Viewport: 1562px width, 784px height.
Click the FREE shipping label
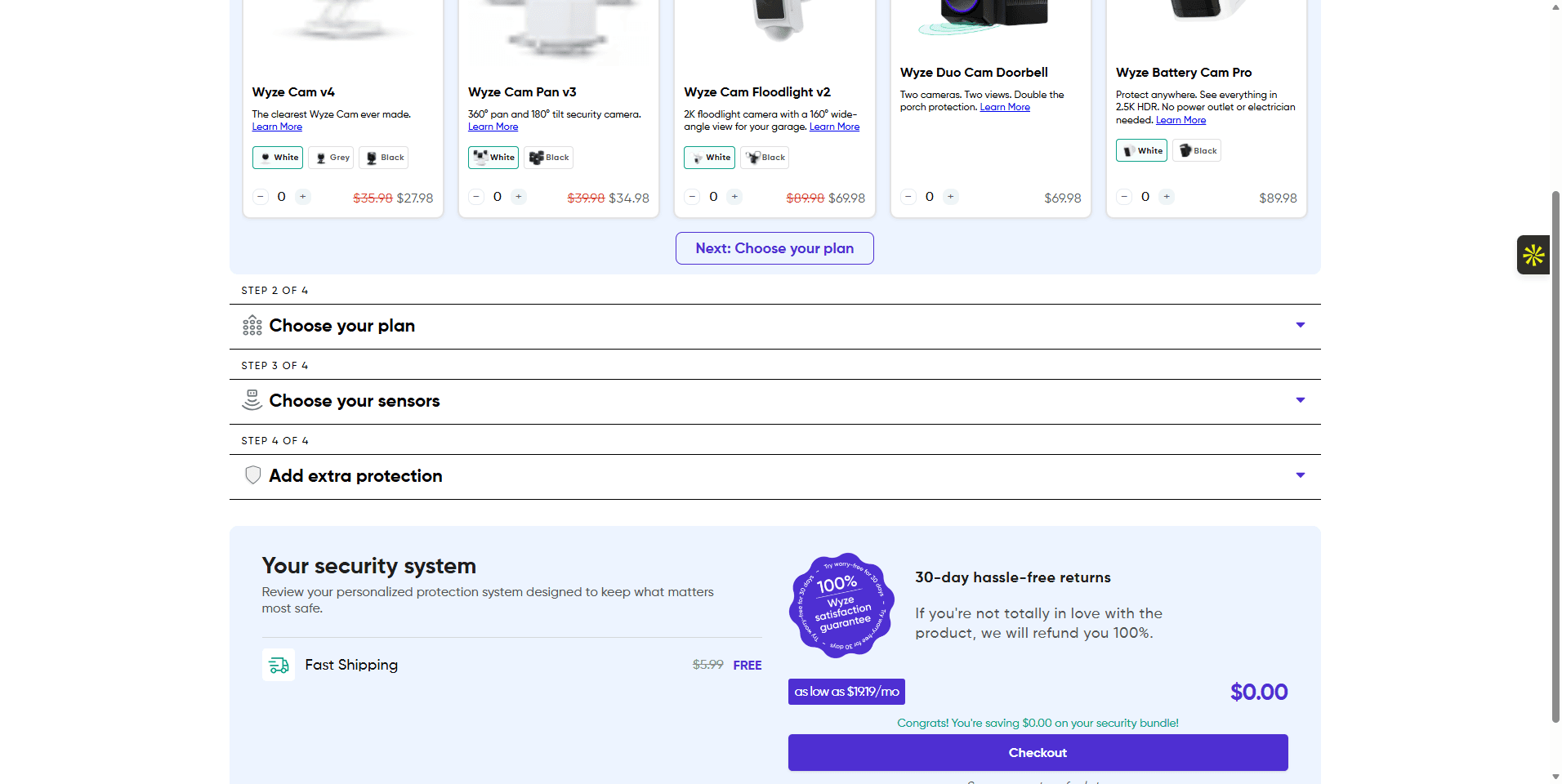(748, 666)
